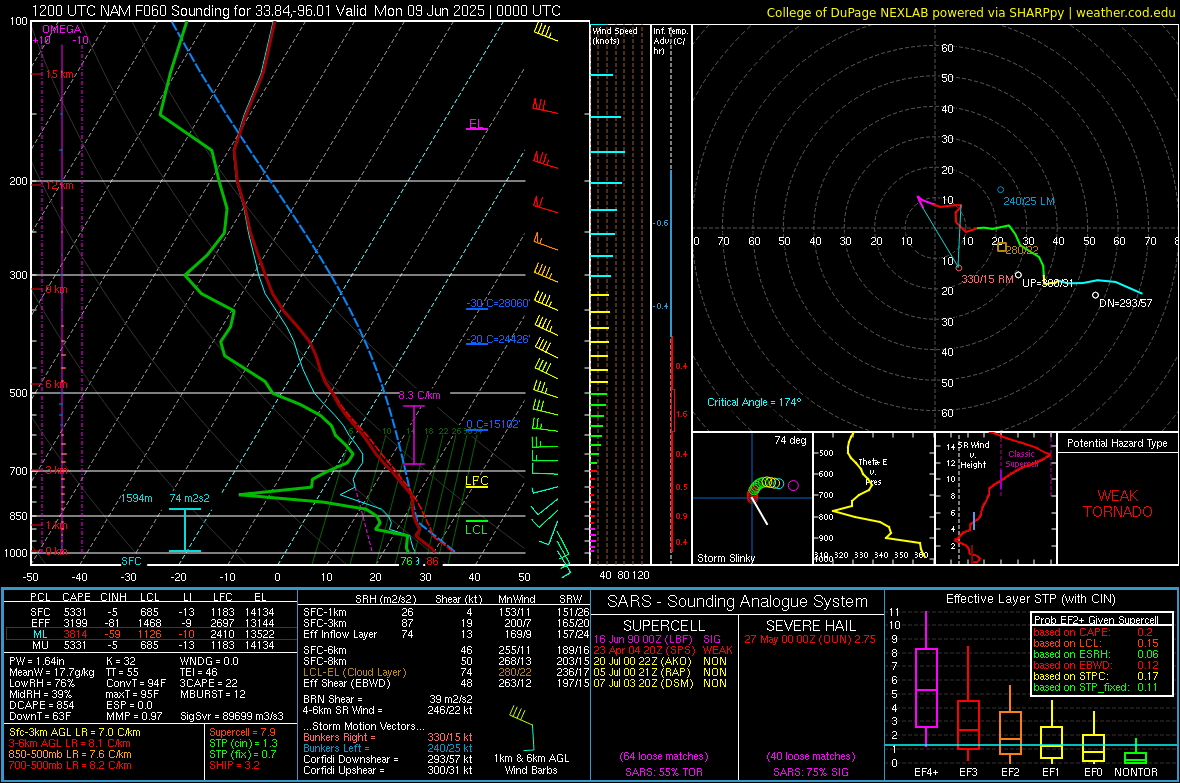Click the 'Classic Supercell' label

pos(1021,459)
